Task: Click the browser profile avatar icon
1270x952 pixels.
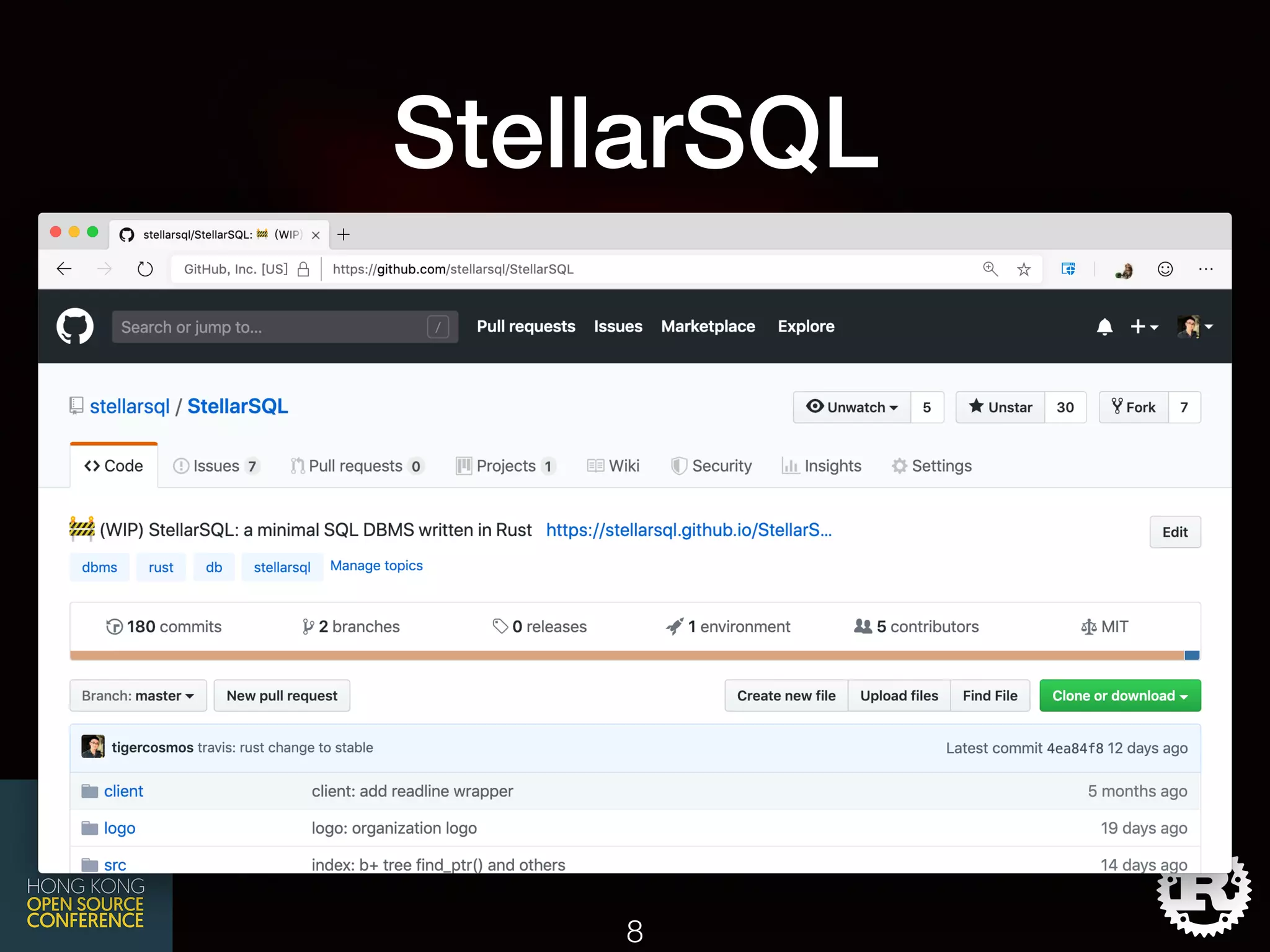Action: click(1124, 270)
